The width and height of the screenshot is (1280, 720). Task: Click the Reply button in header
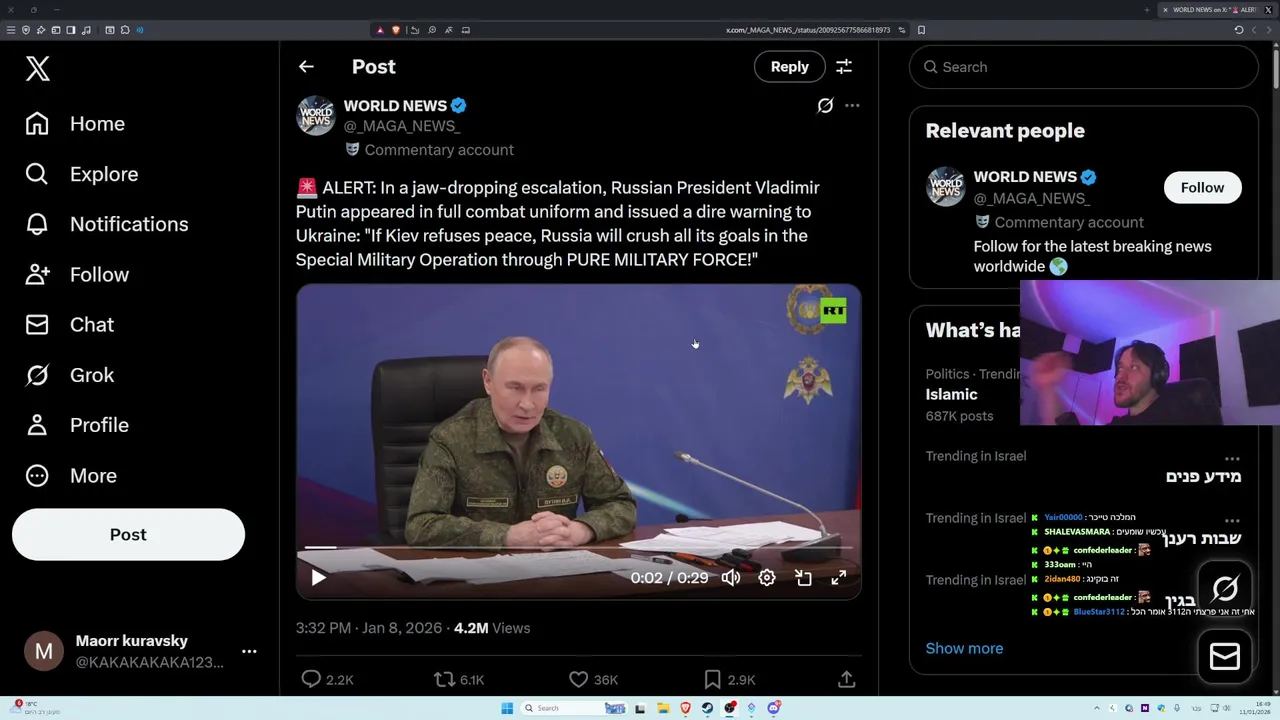(789, 67)
